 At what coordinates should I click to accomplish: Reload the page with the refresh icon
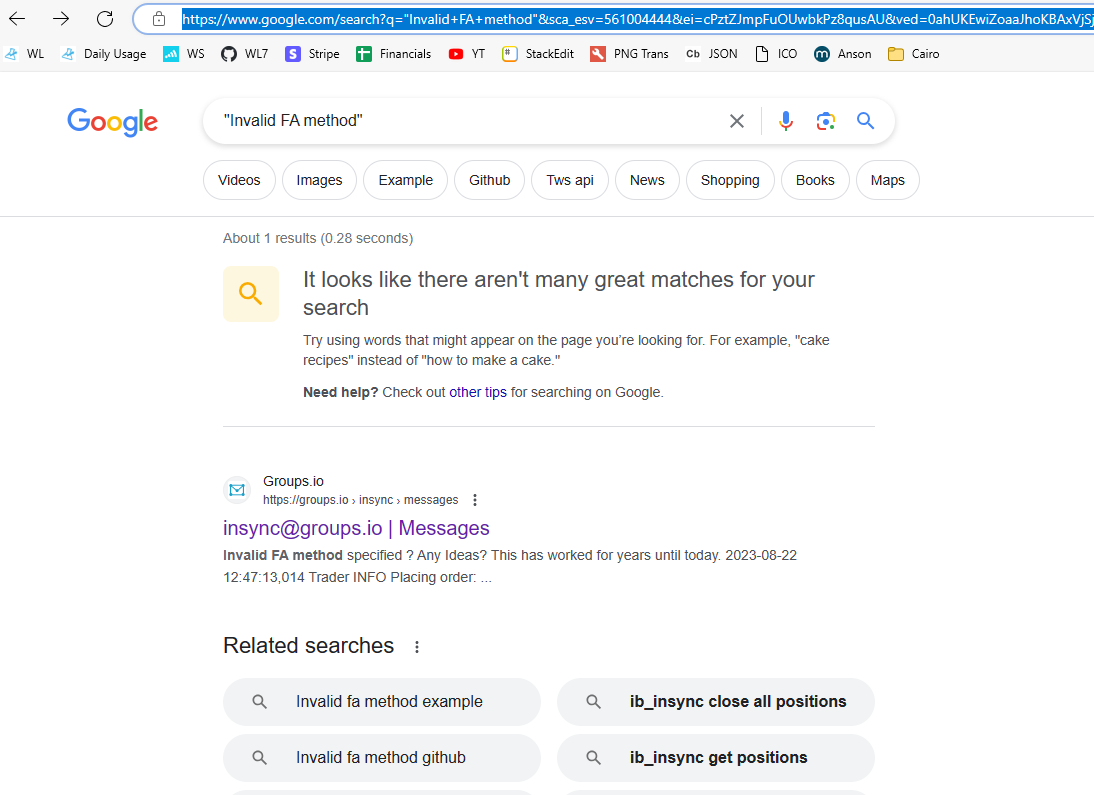tap(105, 18)
